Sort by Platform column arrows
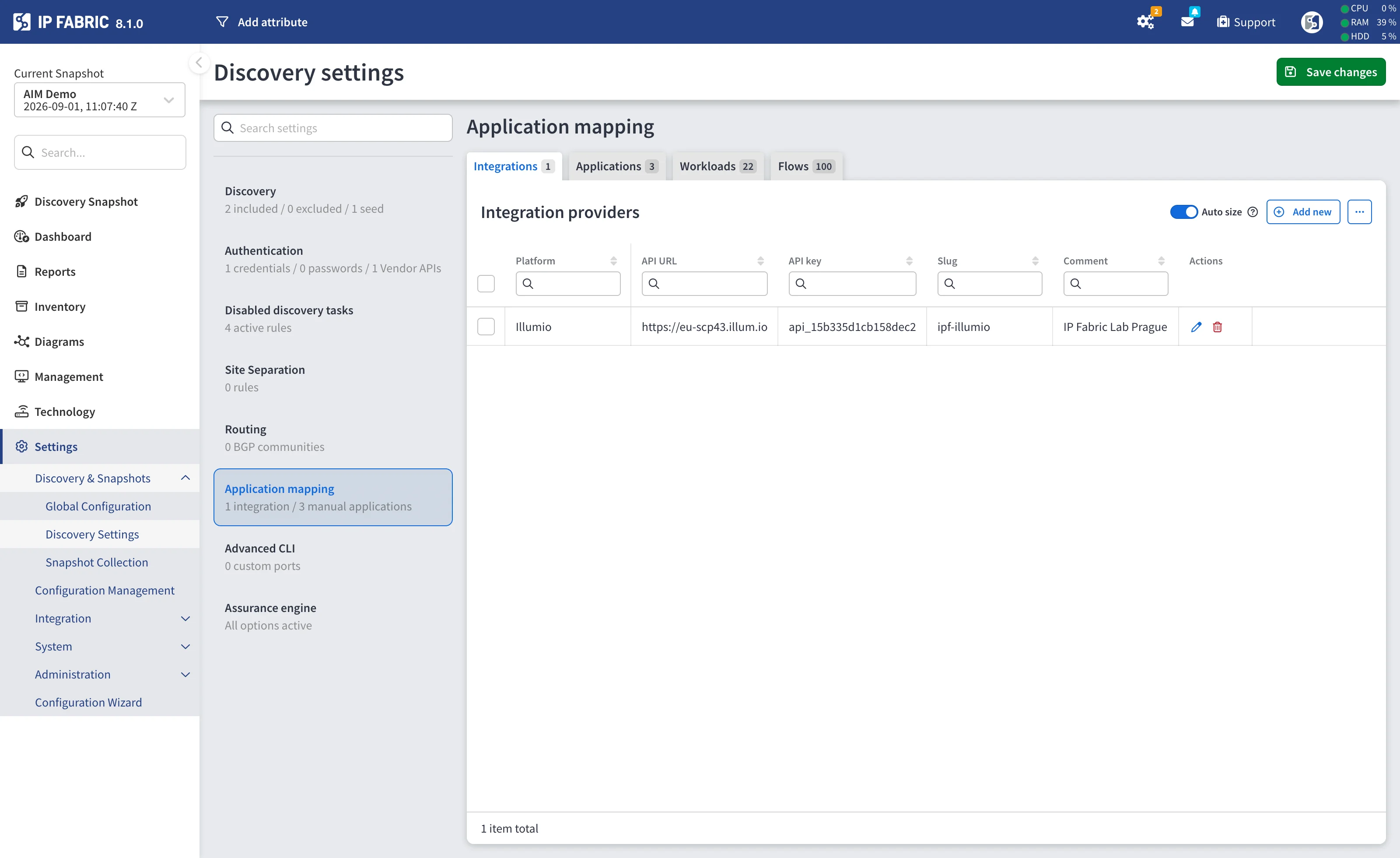Viewport: 1400px width, 858px height. tap(614, 260)
